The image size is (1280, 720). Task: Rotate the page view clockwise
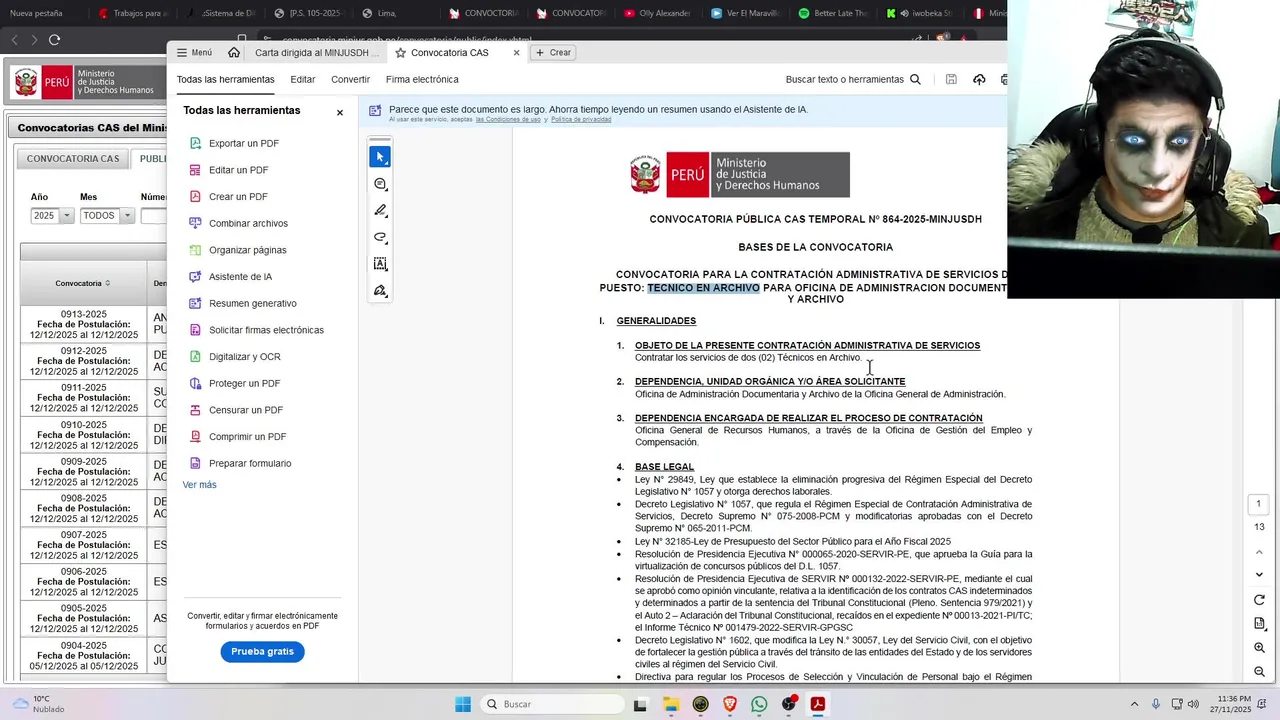click(1259, 600)
